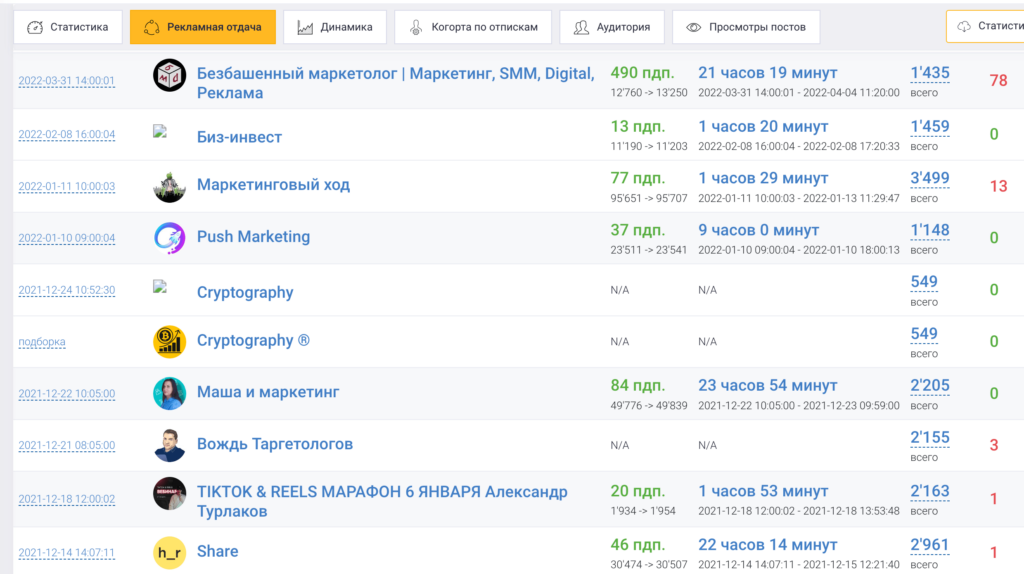Open the Статистика tab
The image size is (1024, 574).
(68, 27)
